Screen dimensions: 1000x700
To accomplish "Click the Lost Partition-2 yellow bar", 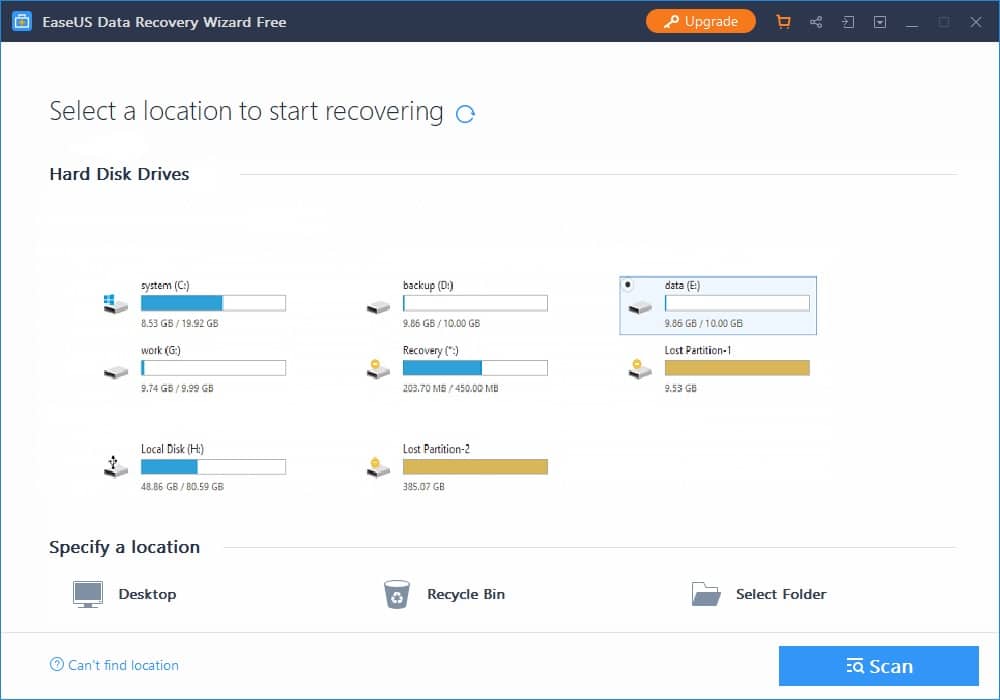I will coord(474,467).
